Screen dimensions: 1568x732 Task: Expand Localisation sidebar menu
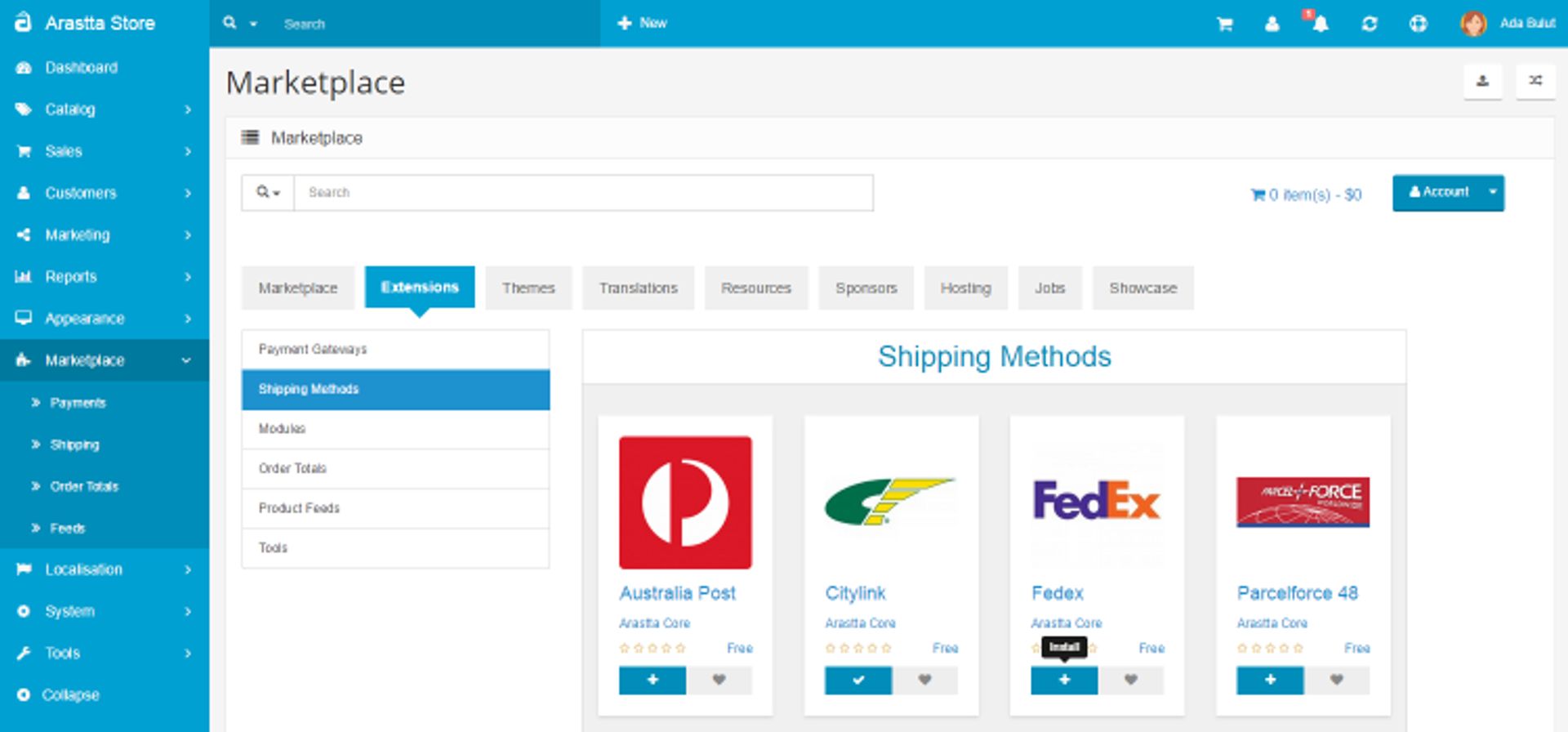[105, 569]
